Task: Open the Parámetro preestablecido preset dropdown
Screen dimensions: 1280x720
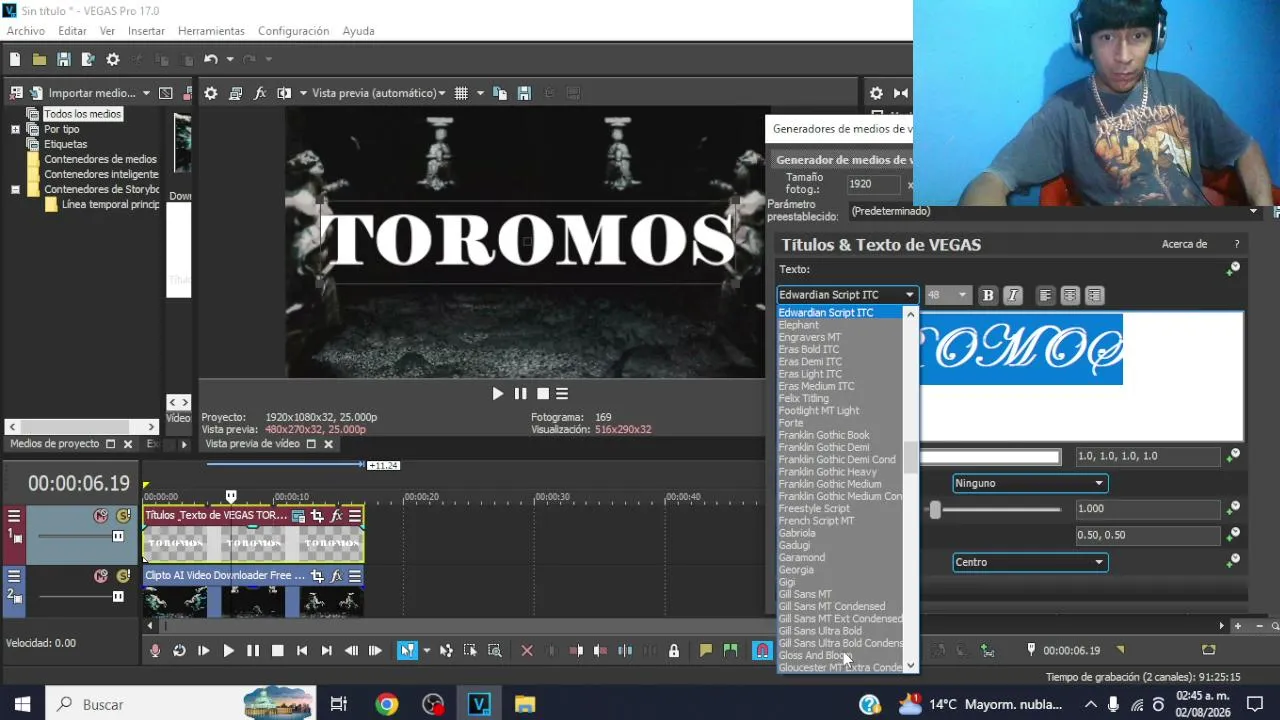Action: click(x=1054, y=211)
